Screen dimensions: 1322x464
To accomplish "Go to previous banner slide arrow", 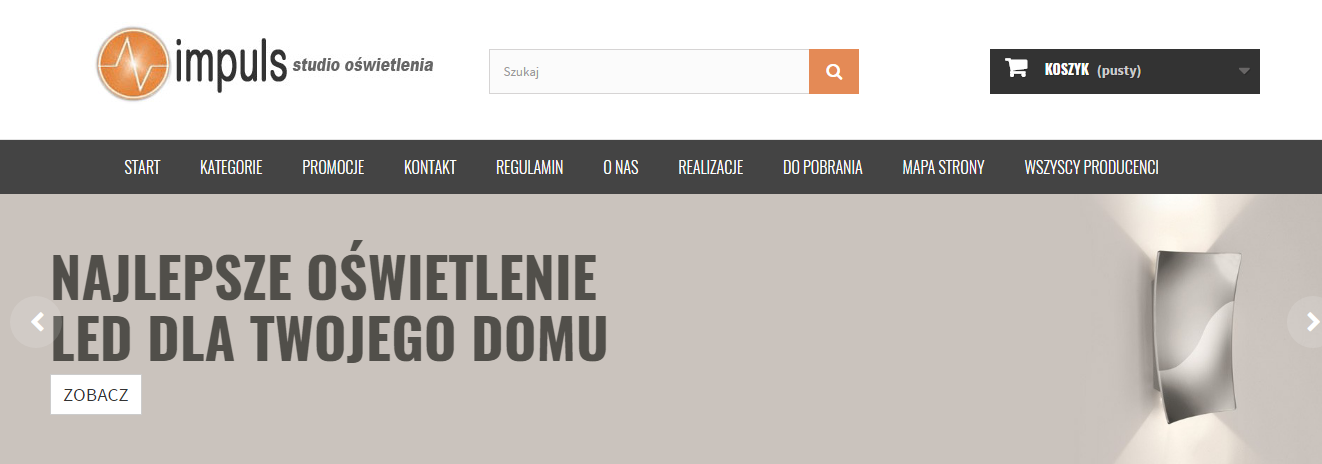I will pyautogui.click(x=37, y=322).
